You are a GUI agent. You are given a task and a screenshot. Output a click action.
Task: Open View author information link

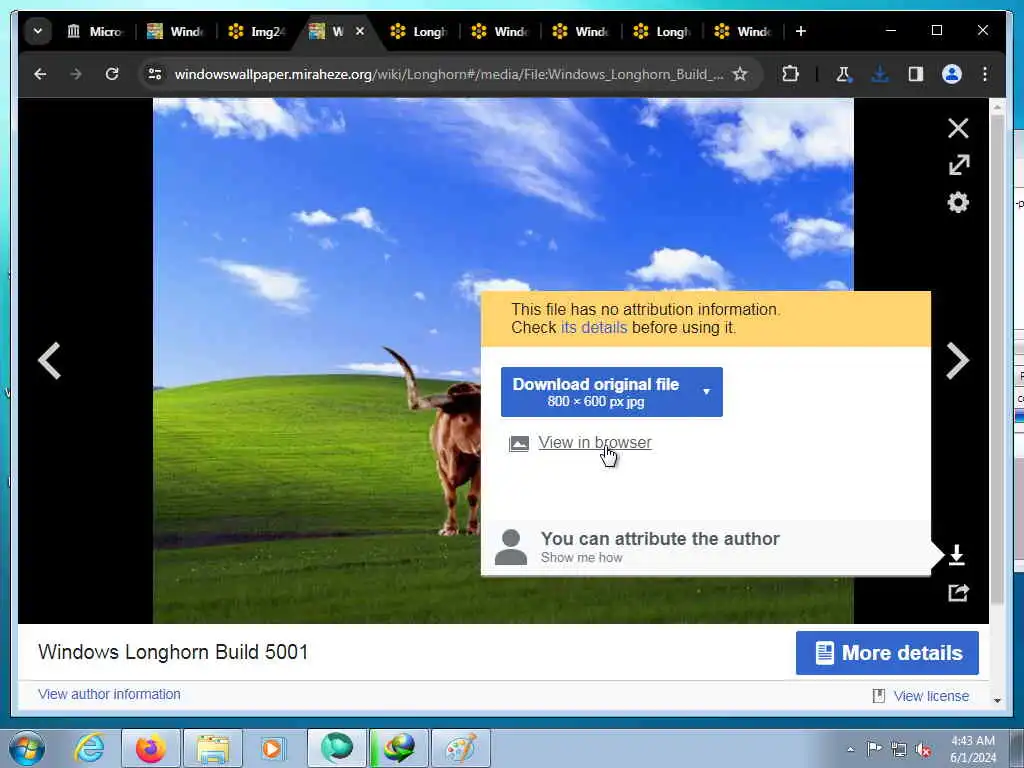[109, 694]
